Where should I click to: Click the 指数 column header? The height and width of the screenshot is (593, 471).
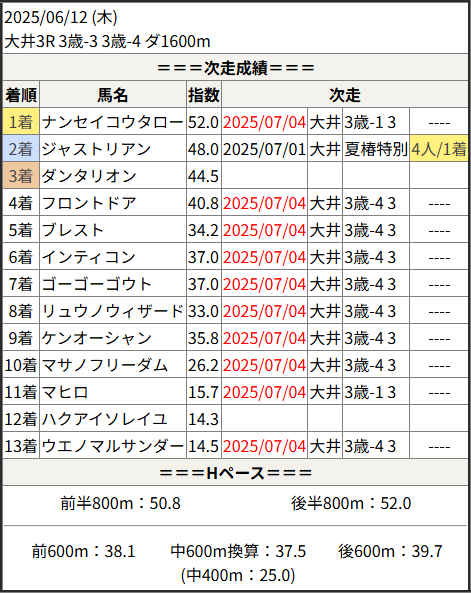pyautogui.click(x=204, y=95)
